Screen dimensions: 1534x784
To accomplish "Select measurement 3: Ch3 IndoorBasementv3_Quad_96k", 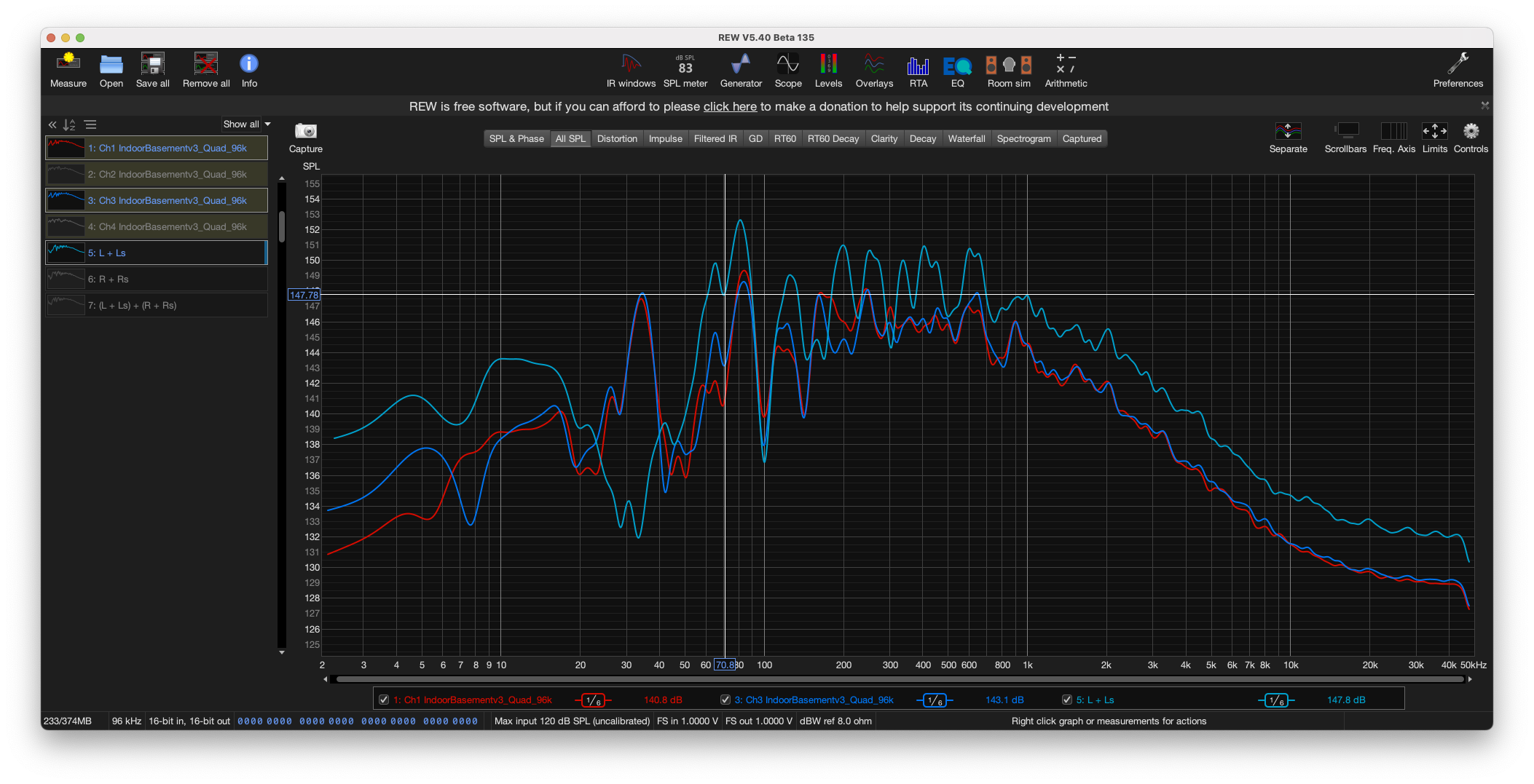I will click(157, 200).
